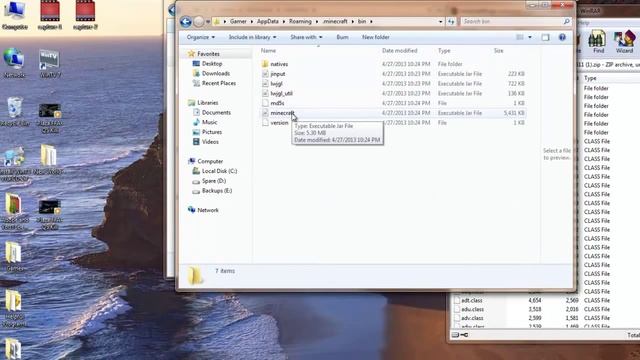The width and height of the screenshot is (640, 360).
Task: Click bin in the address path
Action: click(362, 21)
